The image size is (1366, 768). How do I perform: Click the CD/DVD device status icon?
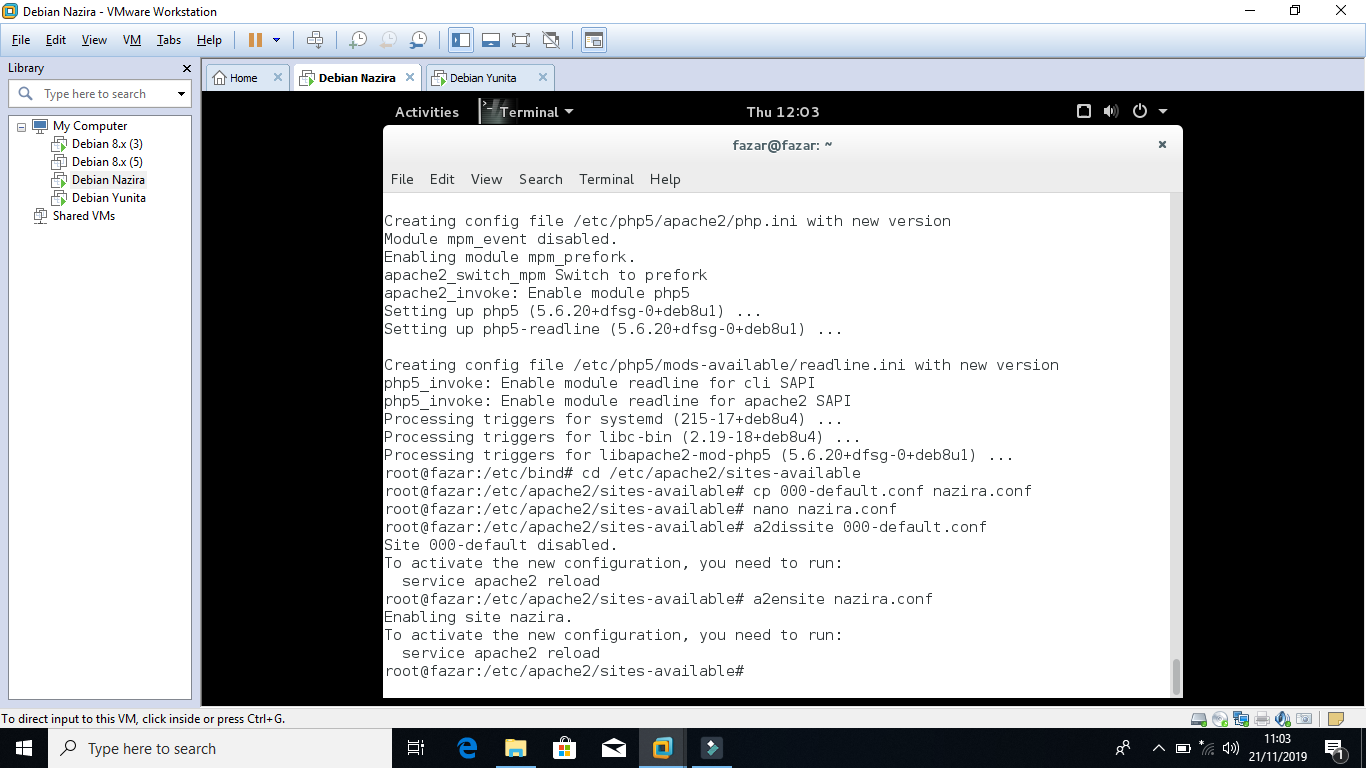click(x=1220, y=719)
